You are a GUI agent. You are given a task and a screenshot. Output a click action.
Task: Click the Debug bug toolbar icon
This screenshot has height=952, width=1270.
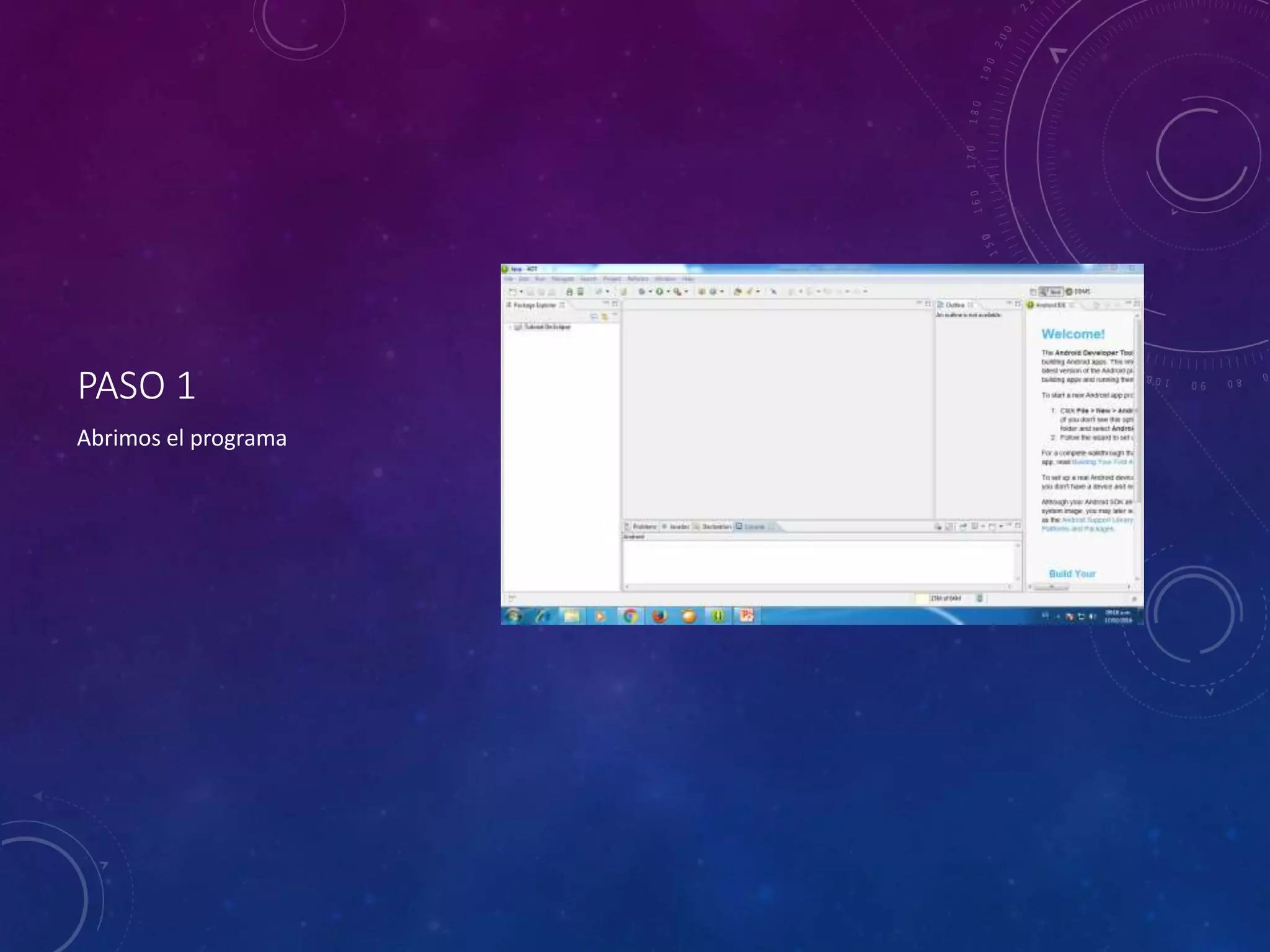[x=642, y=291]
